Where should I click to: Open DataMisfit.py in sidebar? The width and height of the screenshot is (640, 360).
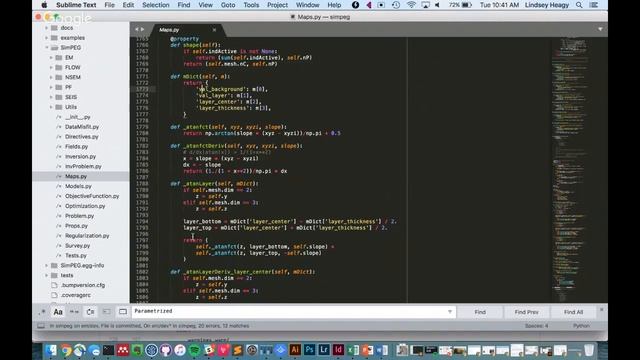coord(82,127)
